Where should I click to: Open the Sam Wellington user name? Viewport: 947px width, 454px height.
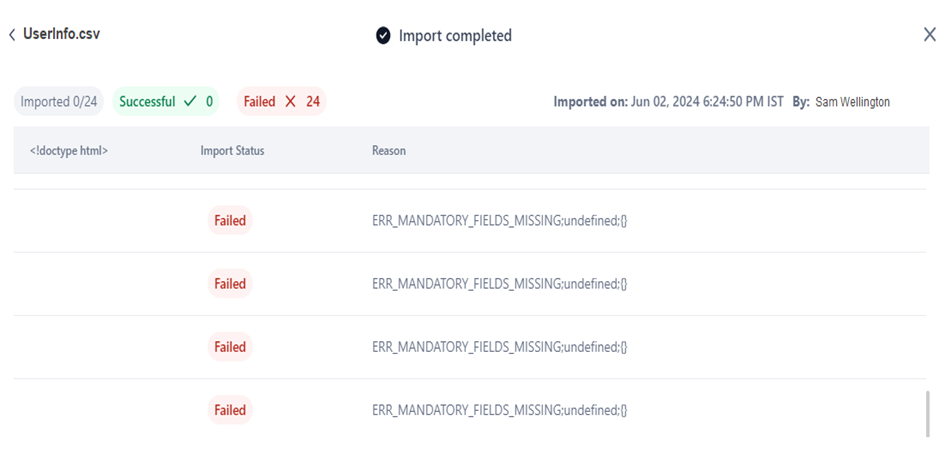pos(853,102)
